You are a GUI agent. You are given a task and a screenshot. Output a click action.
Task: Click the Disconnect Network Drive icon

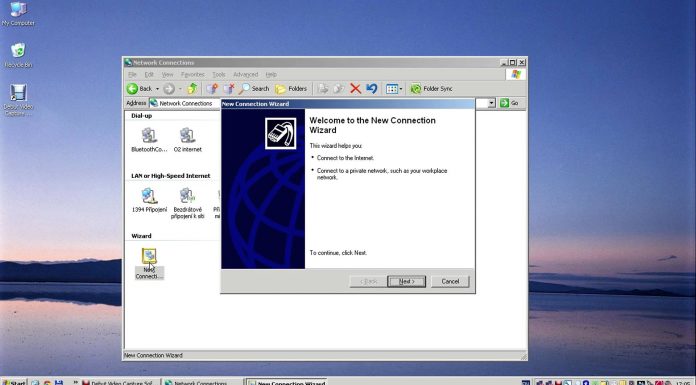click(x=229, y=89)
